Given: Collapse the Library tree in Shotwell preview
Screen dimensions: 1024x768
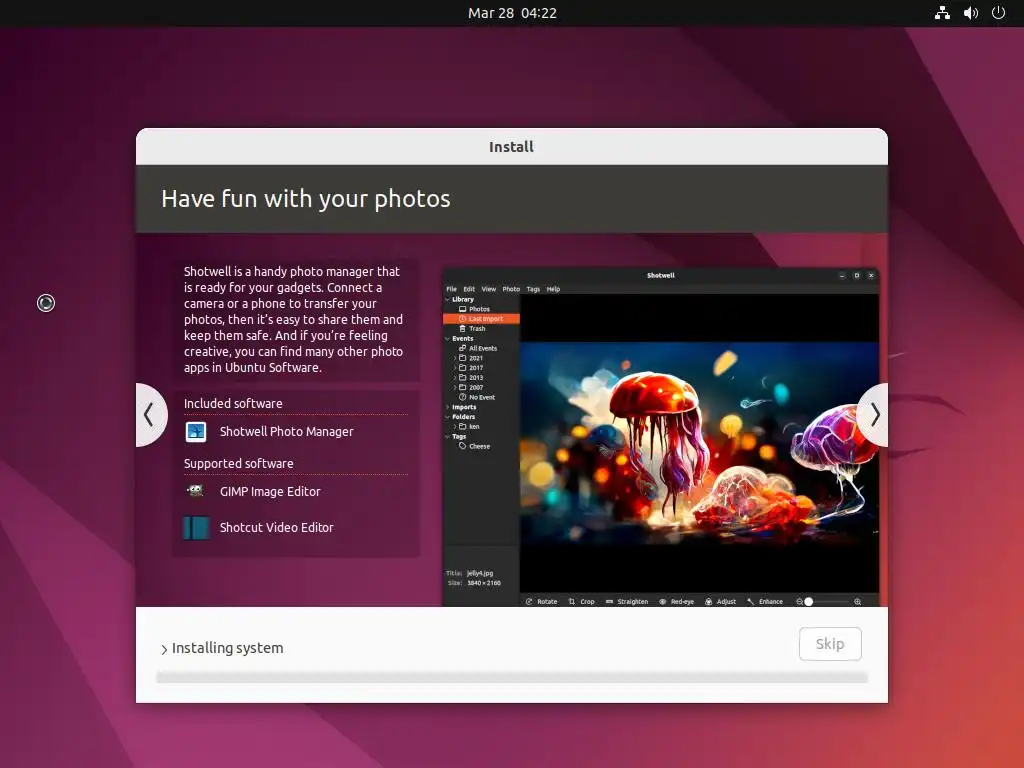Looking at the screenshot, I should [x=448, y=299].
